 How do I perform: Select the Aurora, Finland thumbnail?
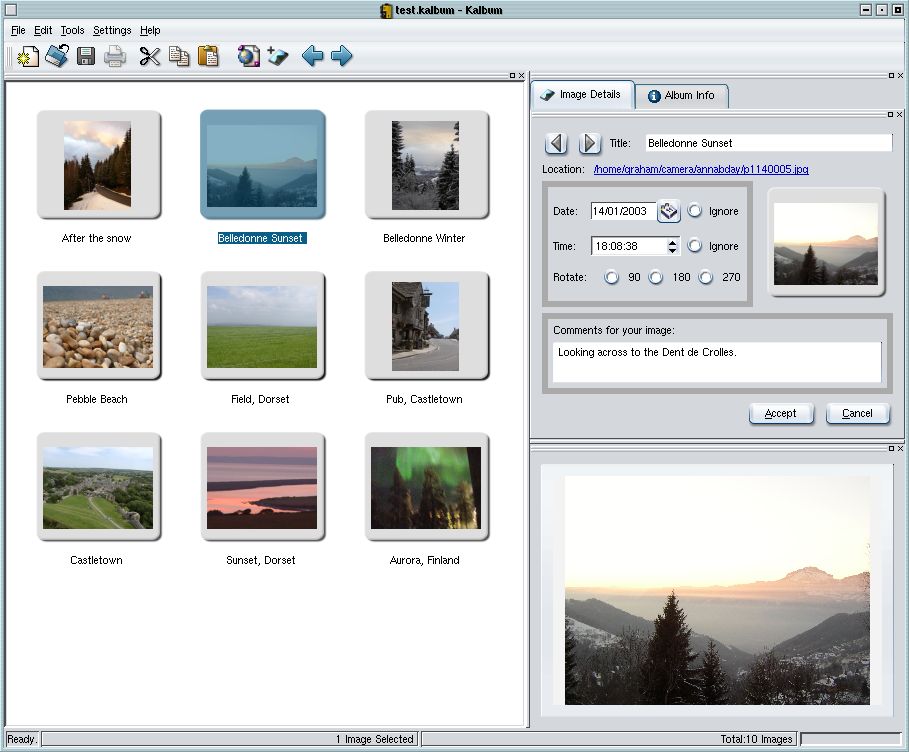pos(426,488)
